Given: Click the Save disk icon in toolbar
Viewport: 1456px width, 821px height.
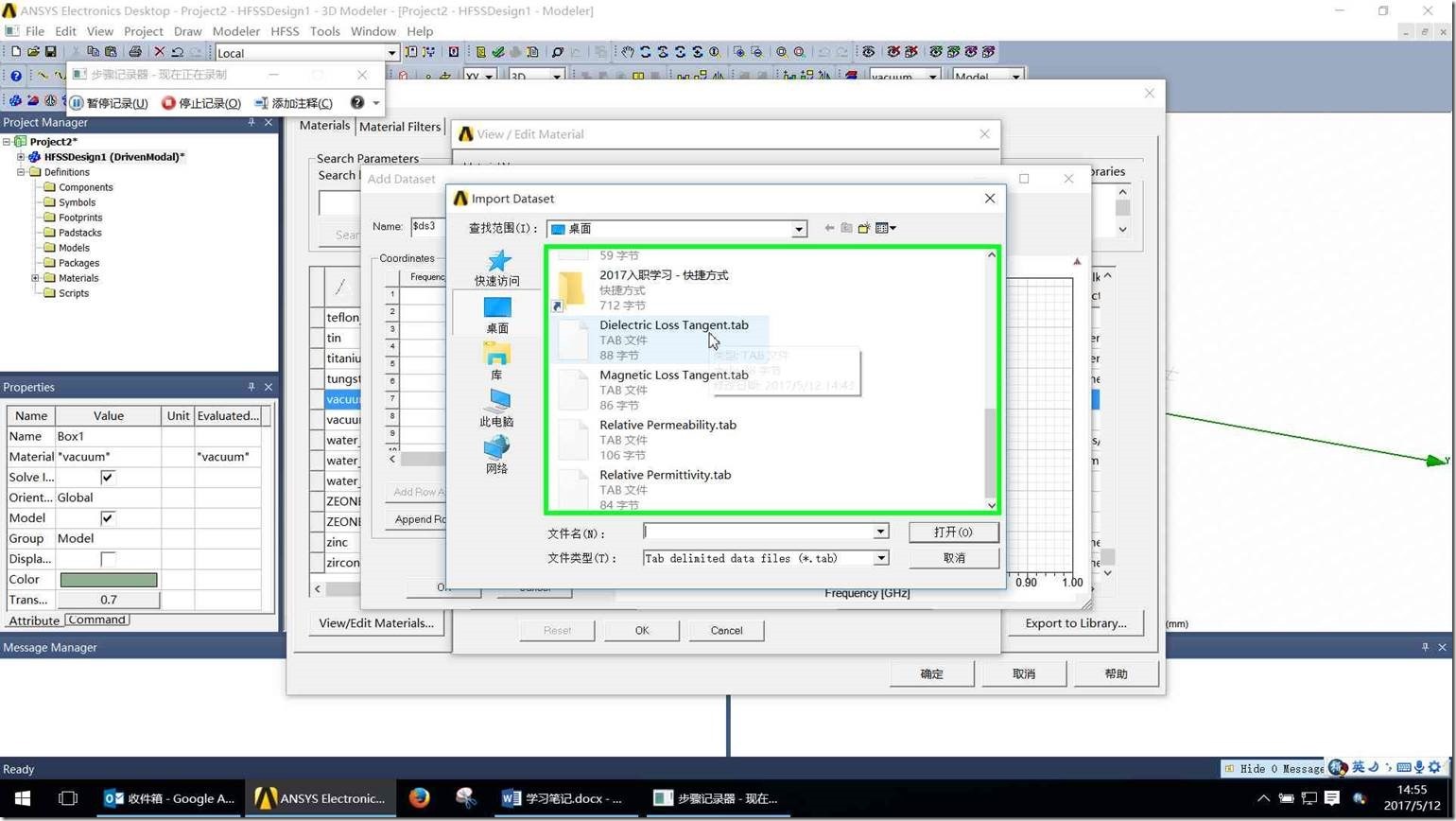Looking at the screenshot, I should click(51, 52).
